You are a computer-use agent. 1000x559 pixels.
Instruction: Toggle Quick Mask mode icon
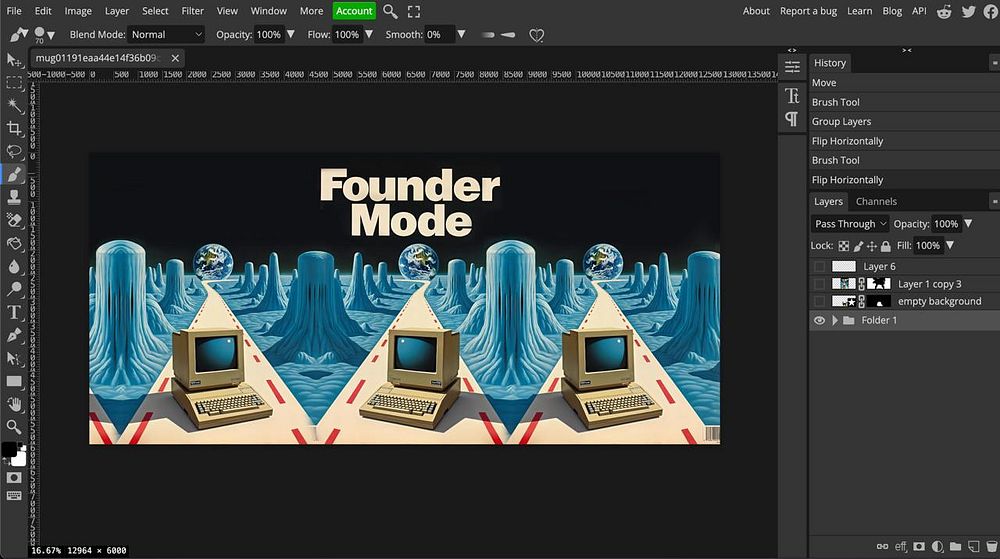click(13, 477)
